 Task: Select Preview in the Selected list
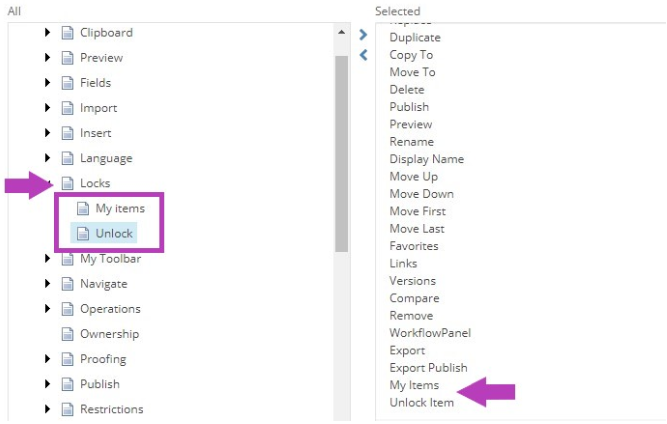[x=410, y=125]
